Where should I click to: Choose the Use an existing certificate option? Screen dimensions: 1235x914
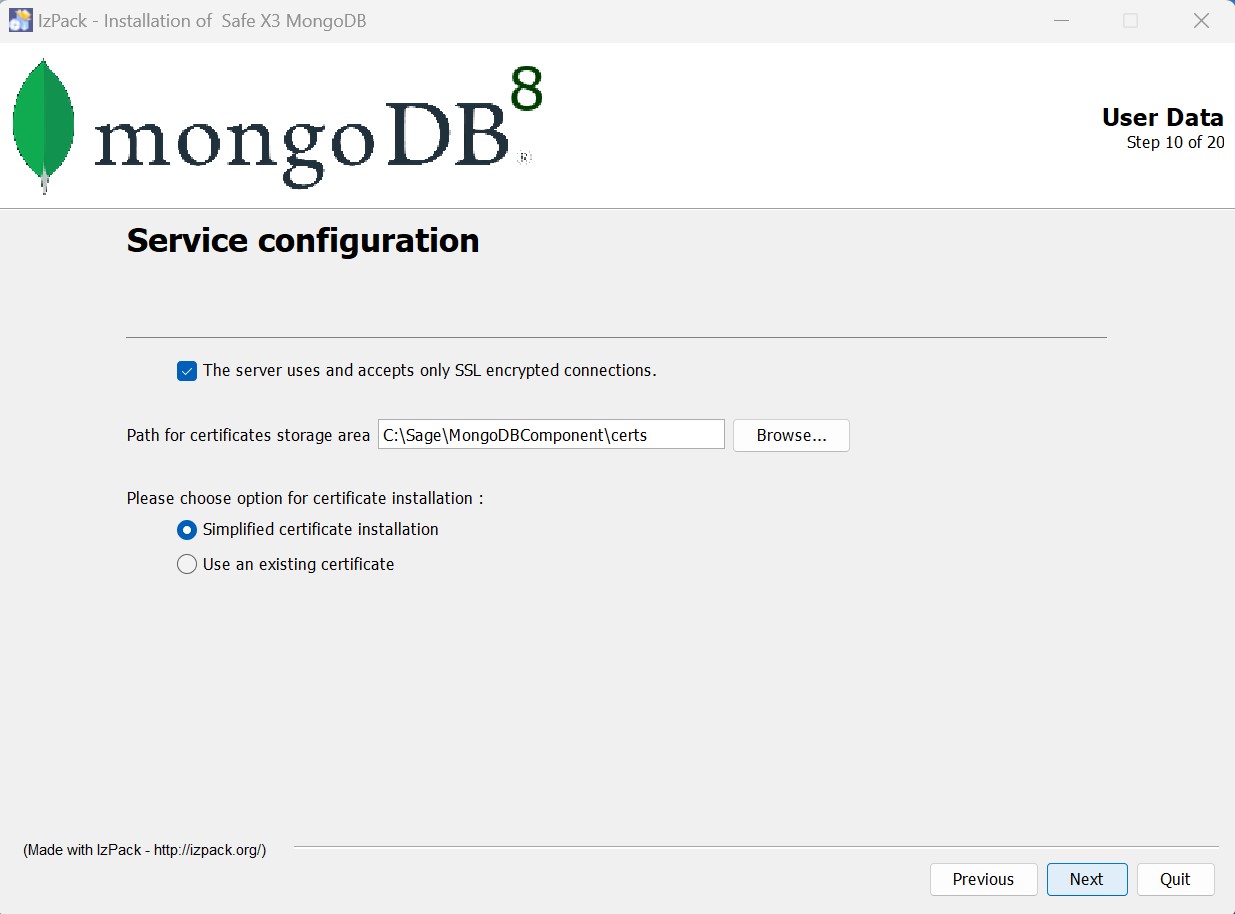187,565
